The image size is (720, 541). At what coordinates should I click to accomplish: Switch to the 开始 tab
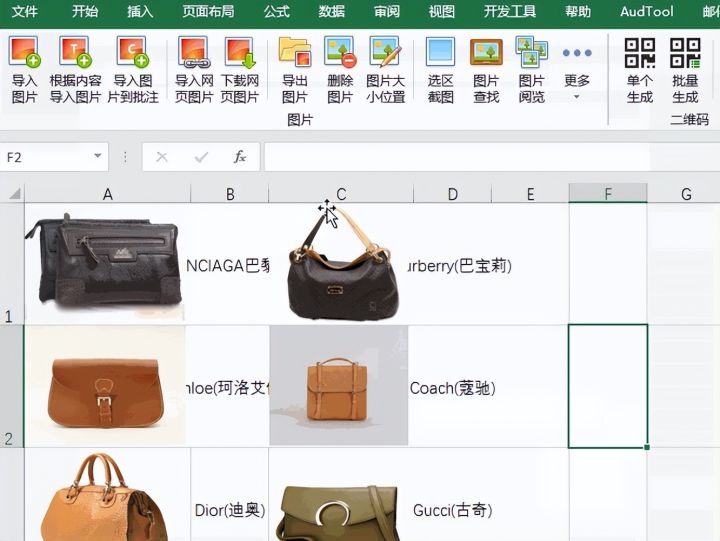coord(85,11)
